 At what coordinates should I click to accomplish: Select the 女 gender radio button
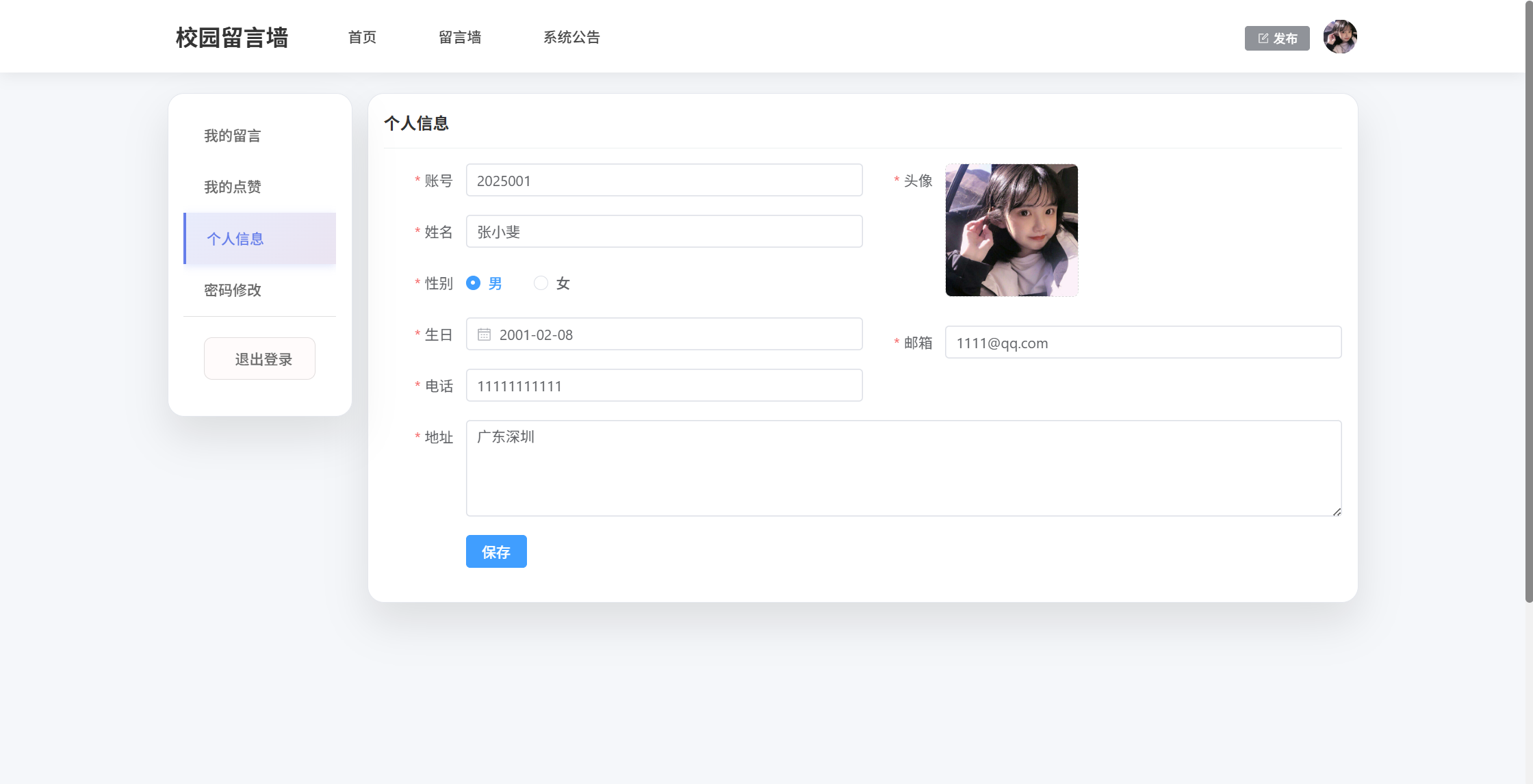point(541,283)
